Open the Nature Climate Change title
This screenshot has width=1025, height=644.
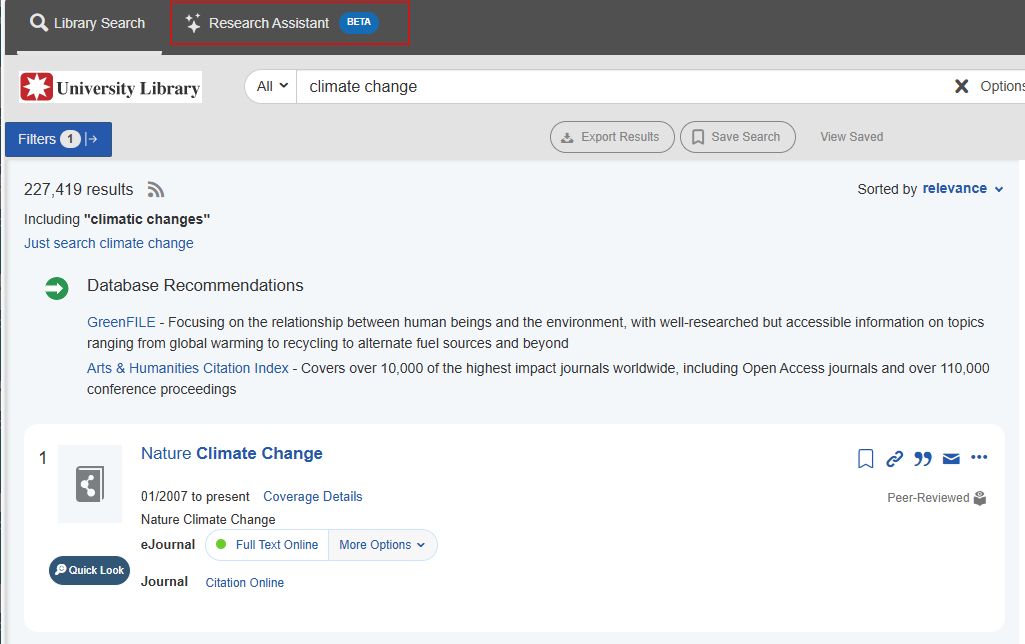click(x=231, y=453)
